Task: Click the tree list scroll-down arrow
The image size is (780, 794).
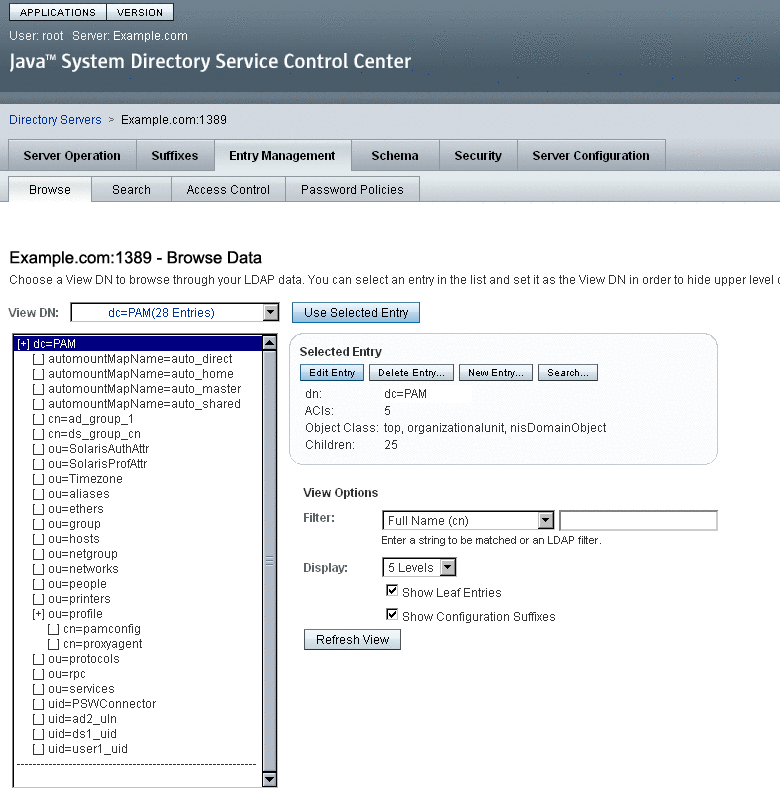Action: (x=269, y=779)
